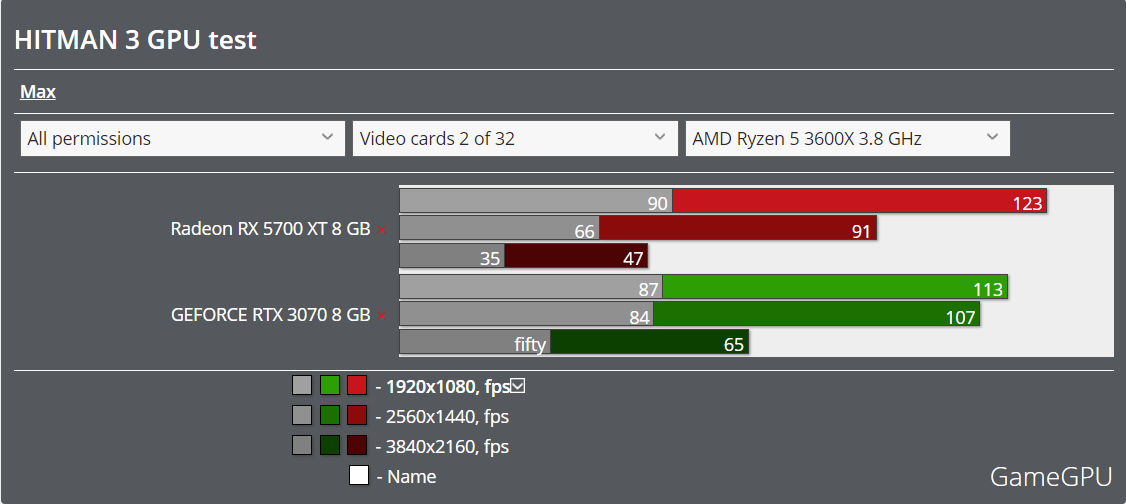Click the gray bar showing 35 minimum fps
1126x504 pixels.
pyautogui.click(x=452, y=256)
